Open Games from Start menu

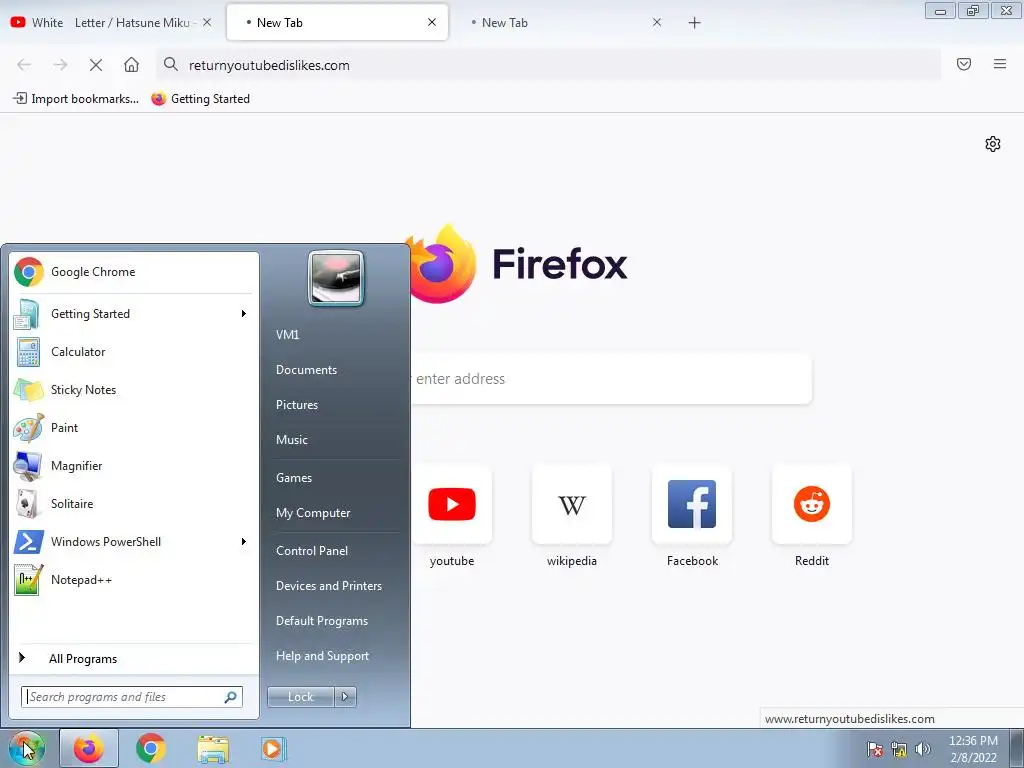pyautogui.click(x=294, y=478)
